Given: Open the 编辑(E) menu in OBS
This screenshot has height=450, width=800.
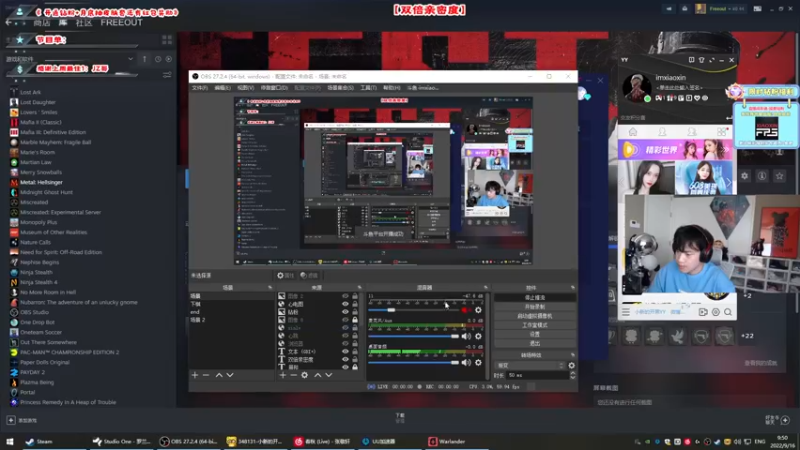Looking at the screenshot, I should pos(222,88).
